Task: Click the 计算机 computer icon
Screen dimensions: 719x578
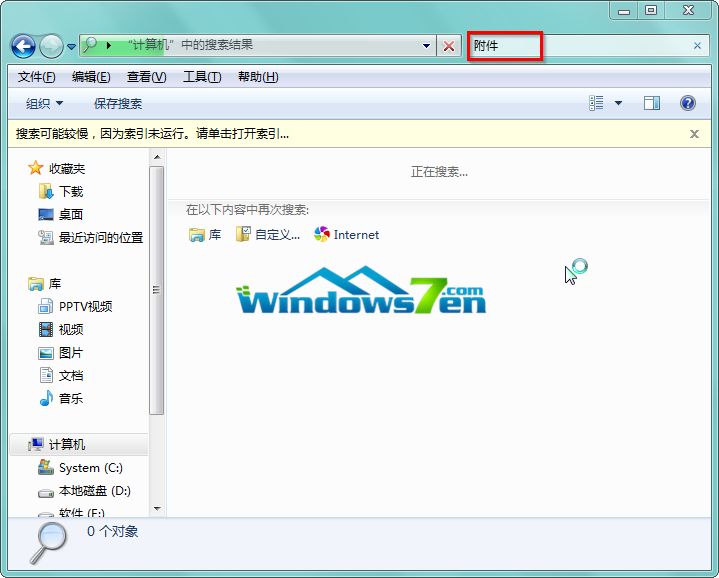Action: 35,444
